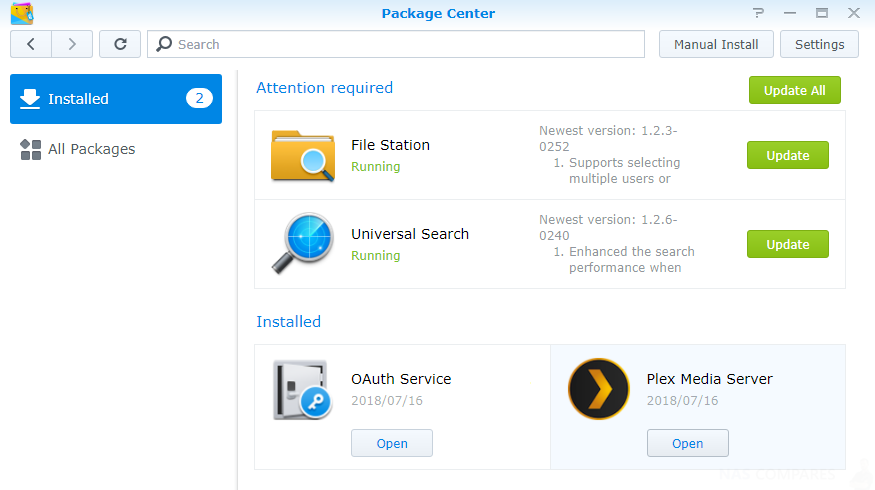875x490 pixels.
Task: Go back with the left arrow
Action: click(x=31, y=44)
